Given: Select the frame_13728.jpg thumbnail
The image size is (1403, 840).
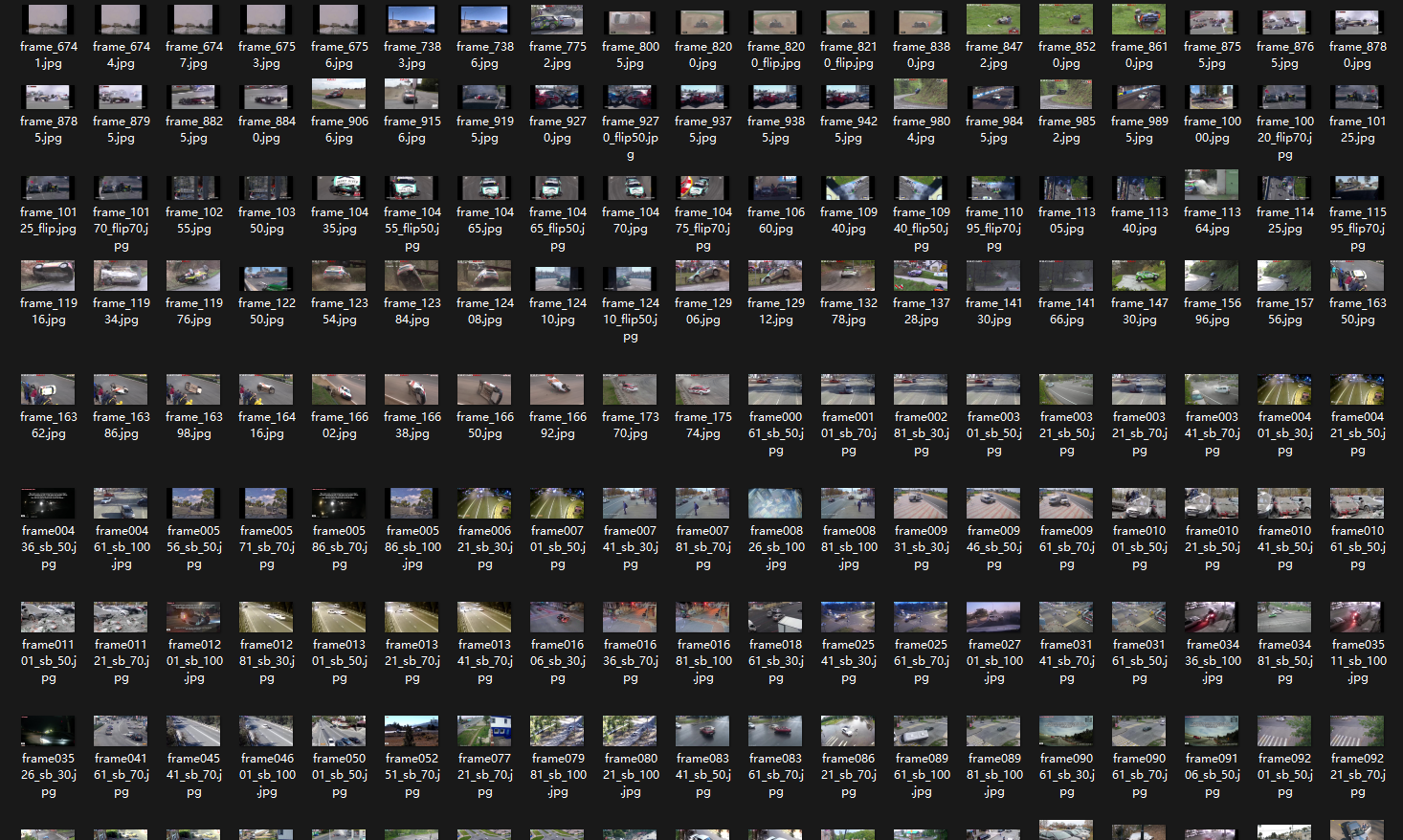Looking at the screenshot, I should tap(921, 276).
